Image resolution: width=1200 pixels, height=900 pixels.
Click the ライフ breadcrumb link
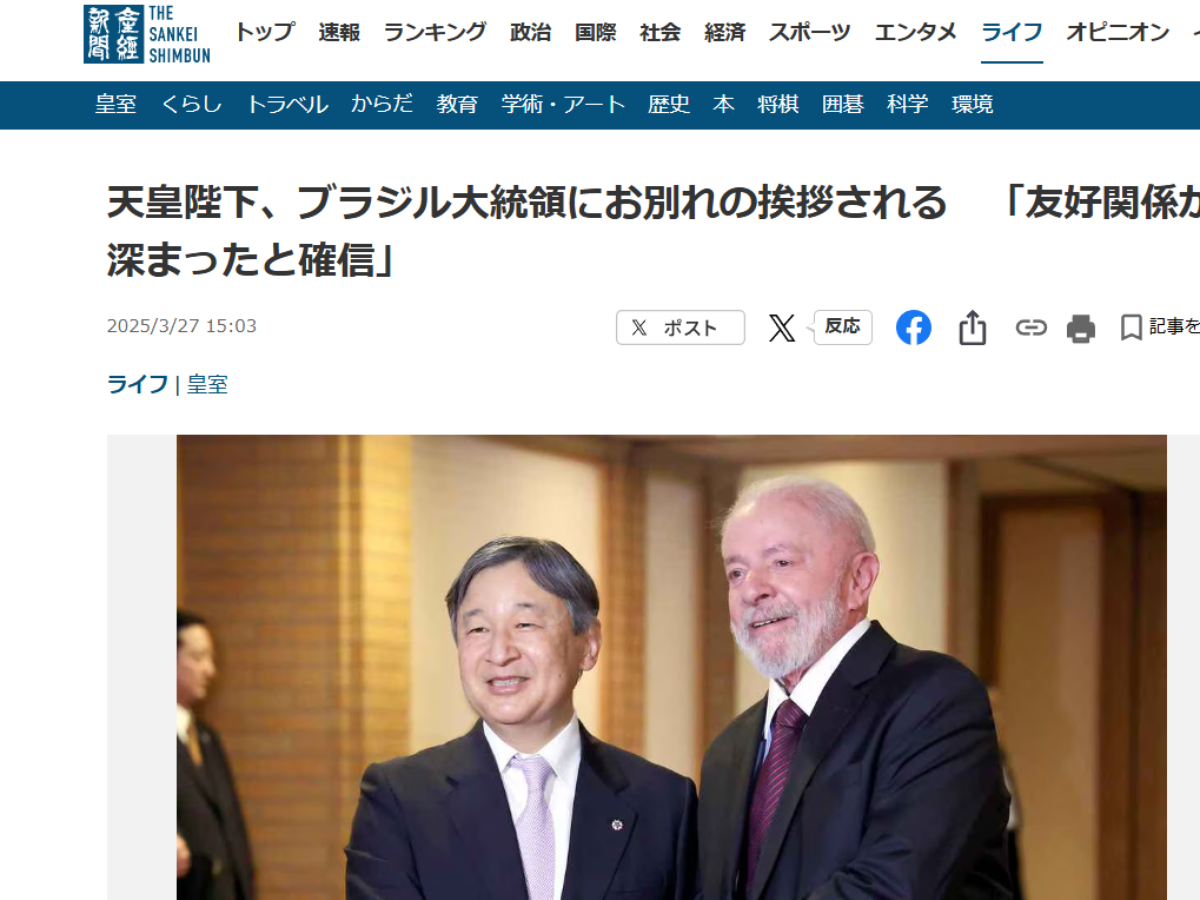click(137, 384)
